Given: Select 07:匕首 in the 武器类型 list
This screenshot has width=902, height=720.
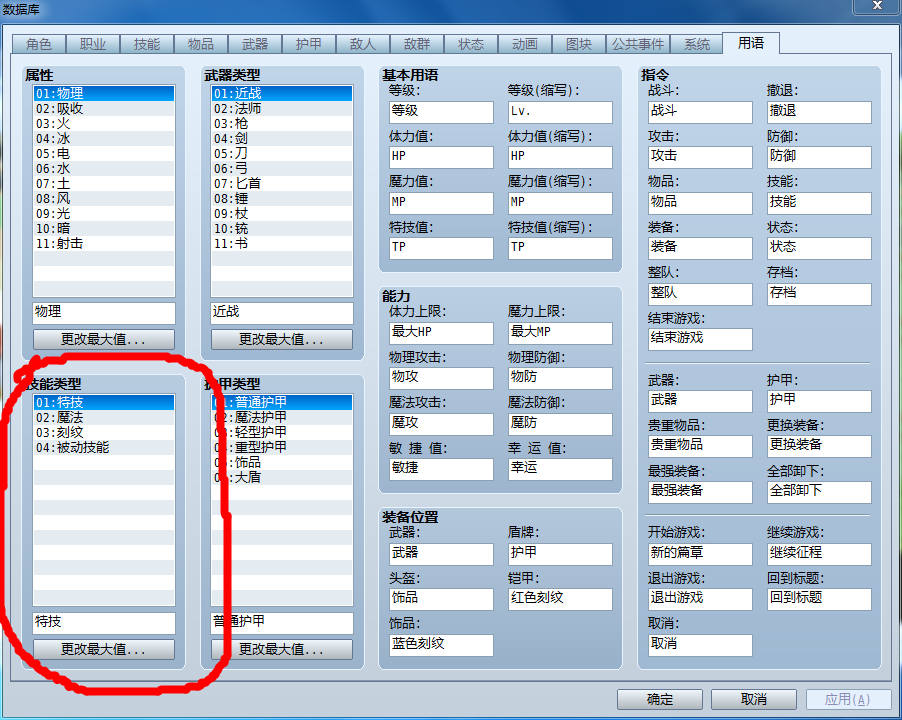Looking at the screenshot, I should point(282,183).
